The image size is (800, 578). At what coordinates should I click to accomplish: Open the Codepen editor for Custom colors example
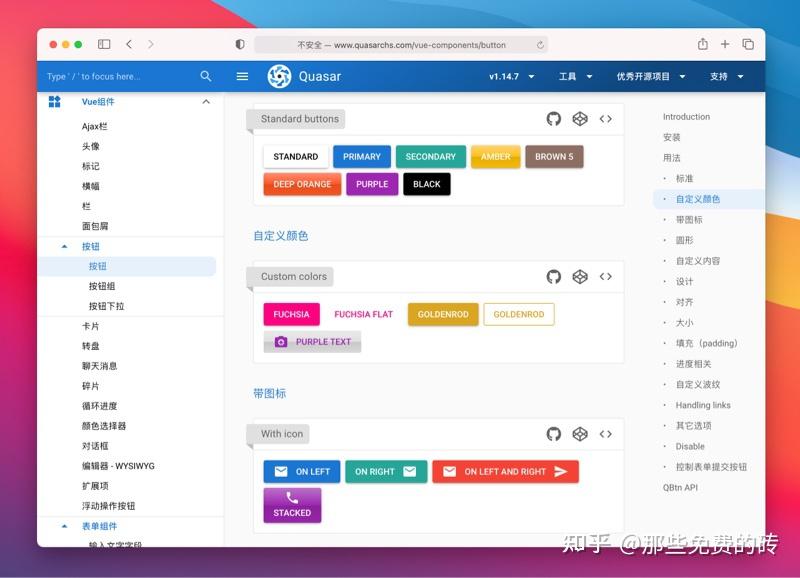coord(580,277)
